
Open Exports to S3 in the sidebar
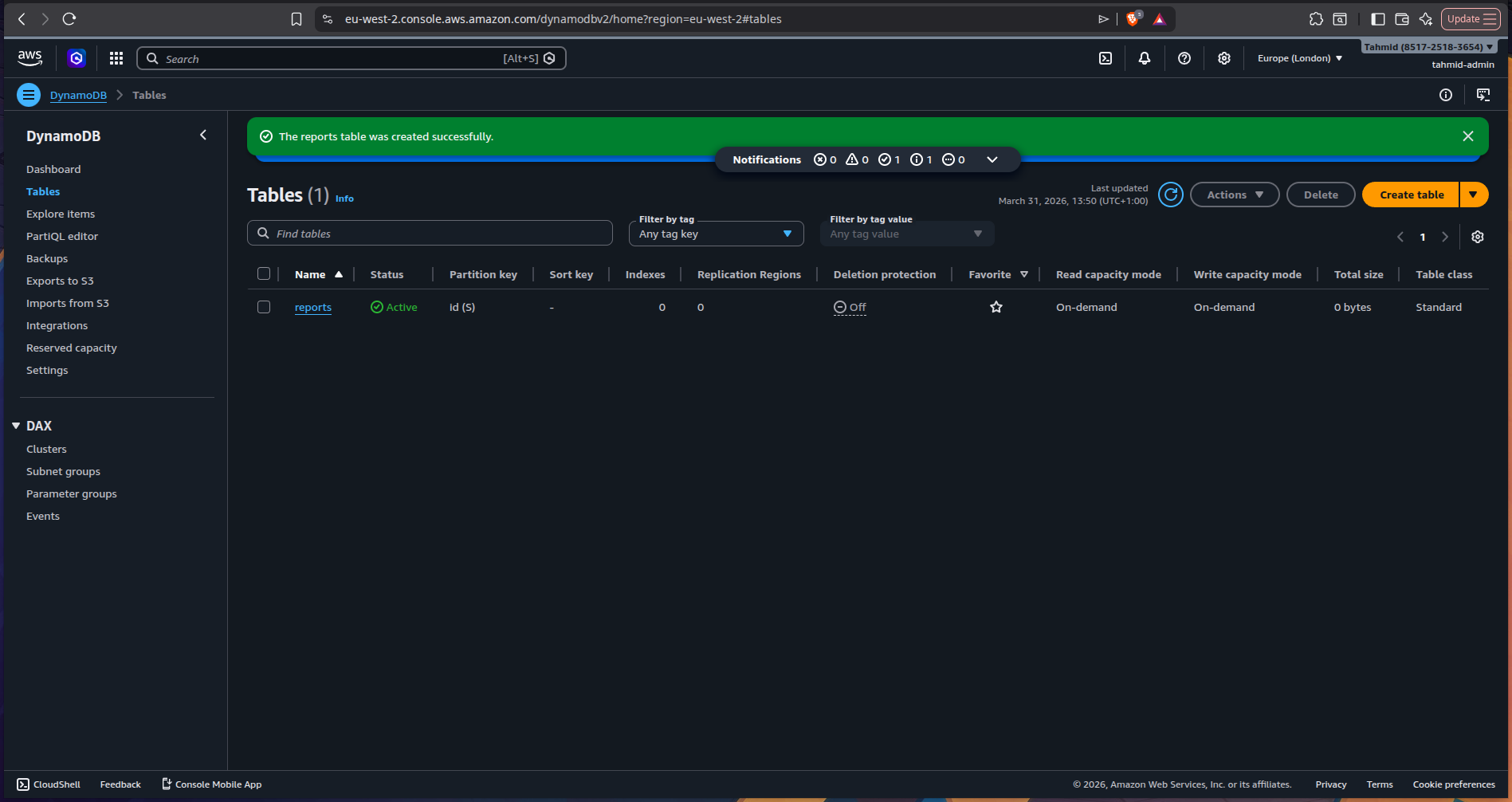[60, 281]
